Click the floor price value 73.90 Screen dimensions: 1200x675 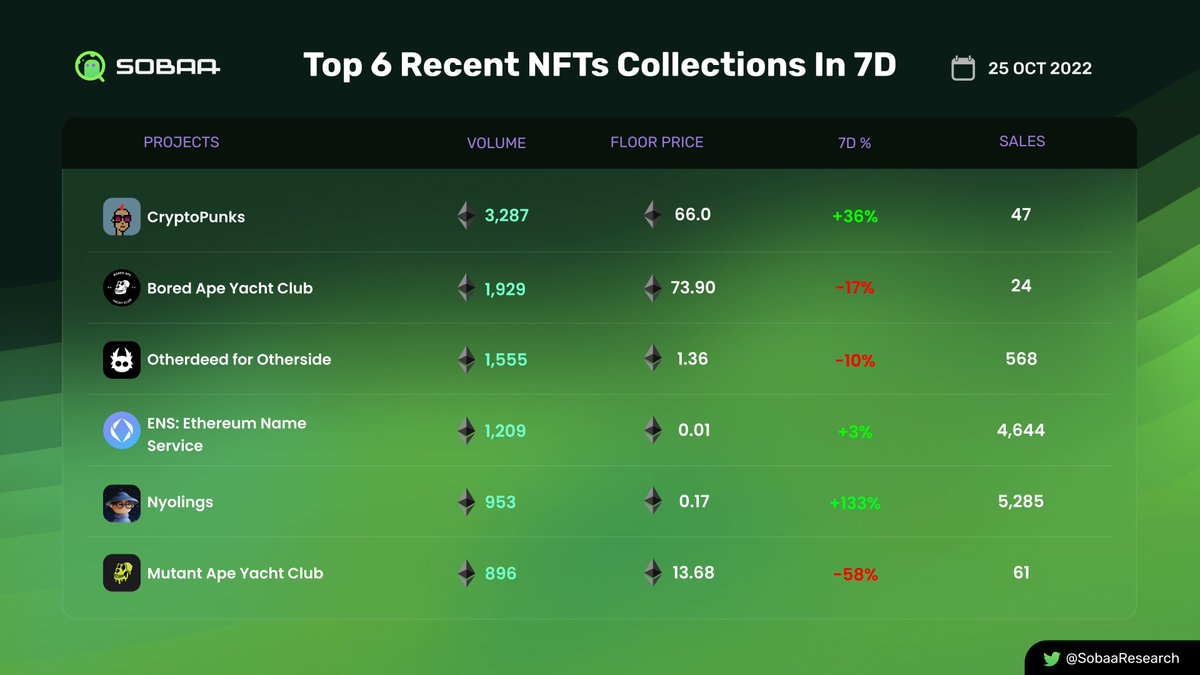coord(694,287)
